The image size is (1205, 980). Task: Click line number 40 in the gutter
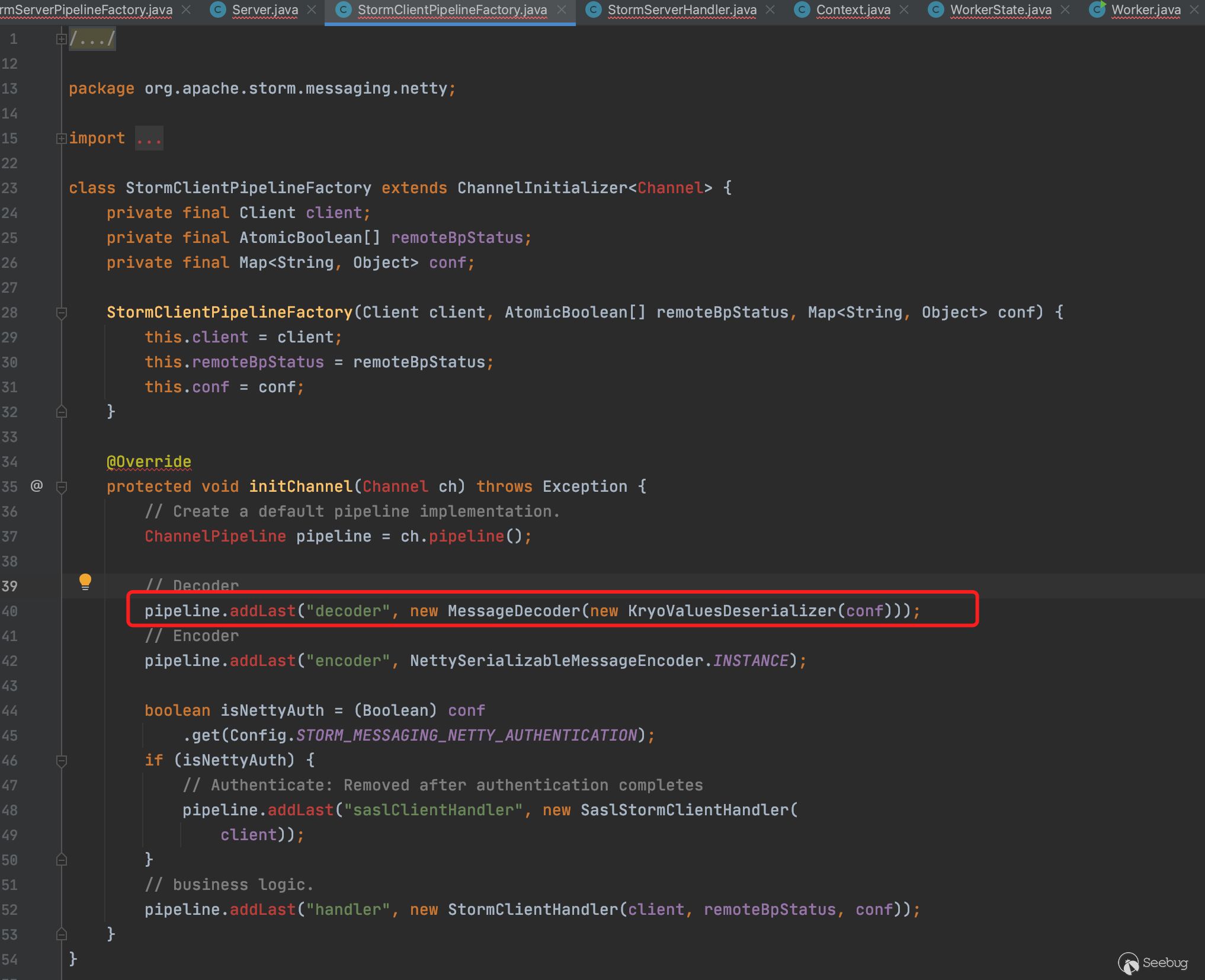pos(9,611)
